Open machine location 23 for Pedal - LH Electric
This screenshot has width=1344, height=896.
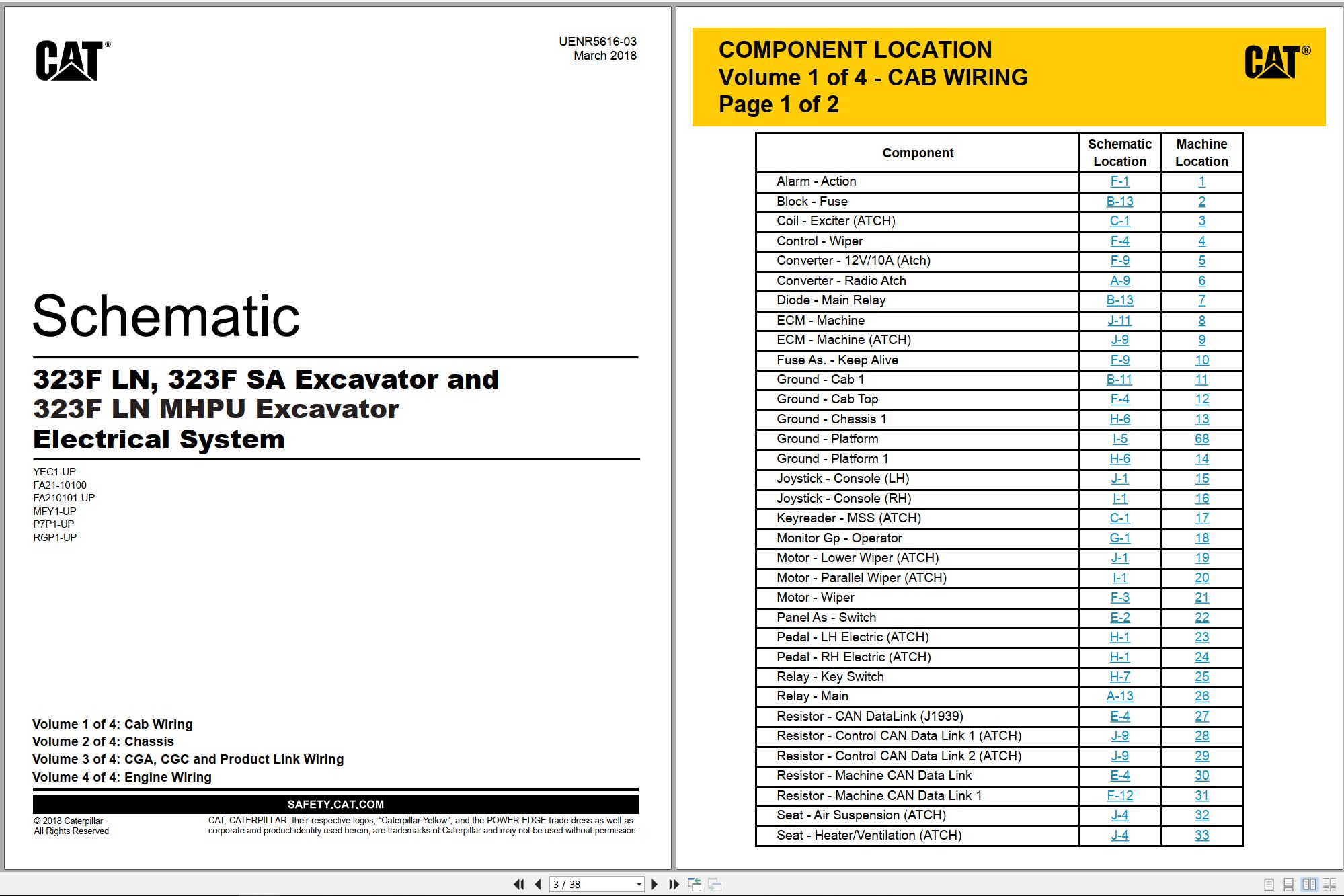pyautogui.click(x=1201, y=637)
